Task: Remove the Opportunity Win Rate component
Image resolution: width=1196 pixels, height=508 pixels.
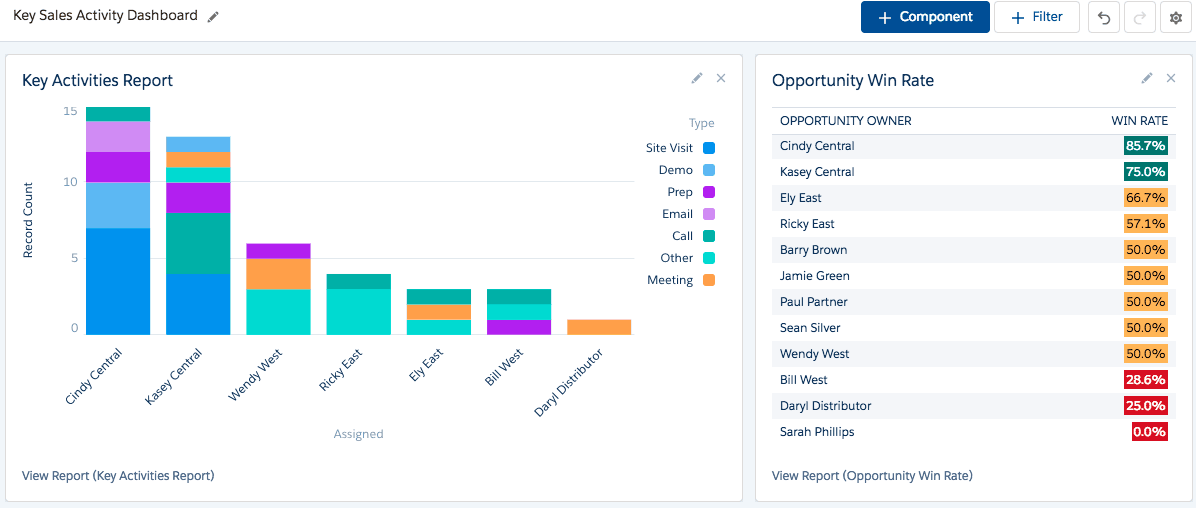Action: point(1171,78)
